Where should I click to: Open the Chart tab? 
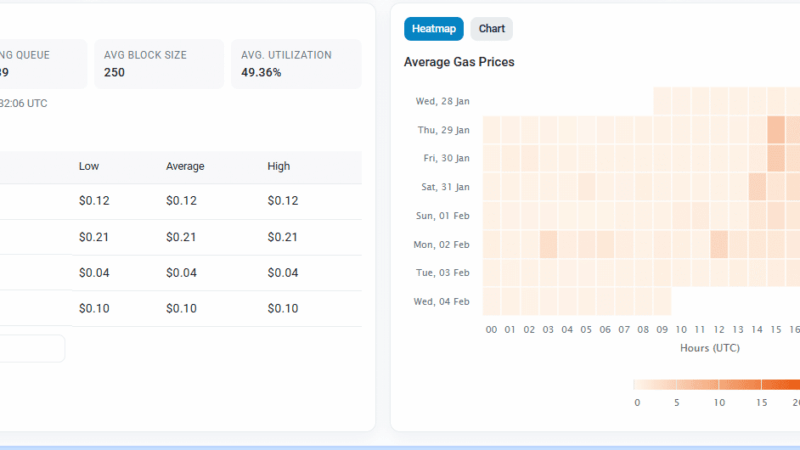pyautogui.click(x=491, y=29)
